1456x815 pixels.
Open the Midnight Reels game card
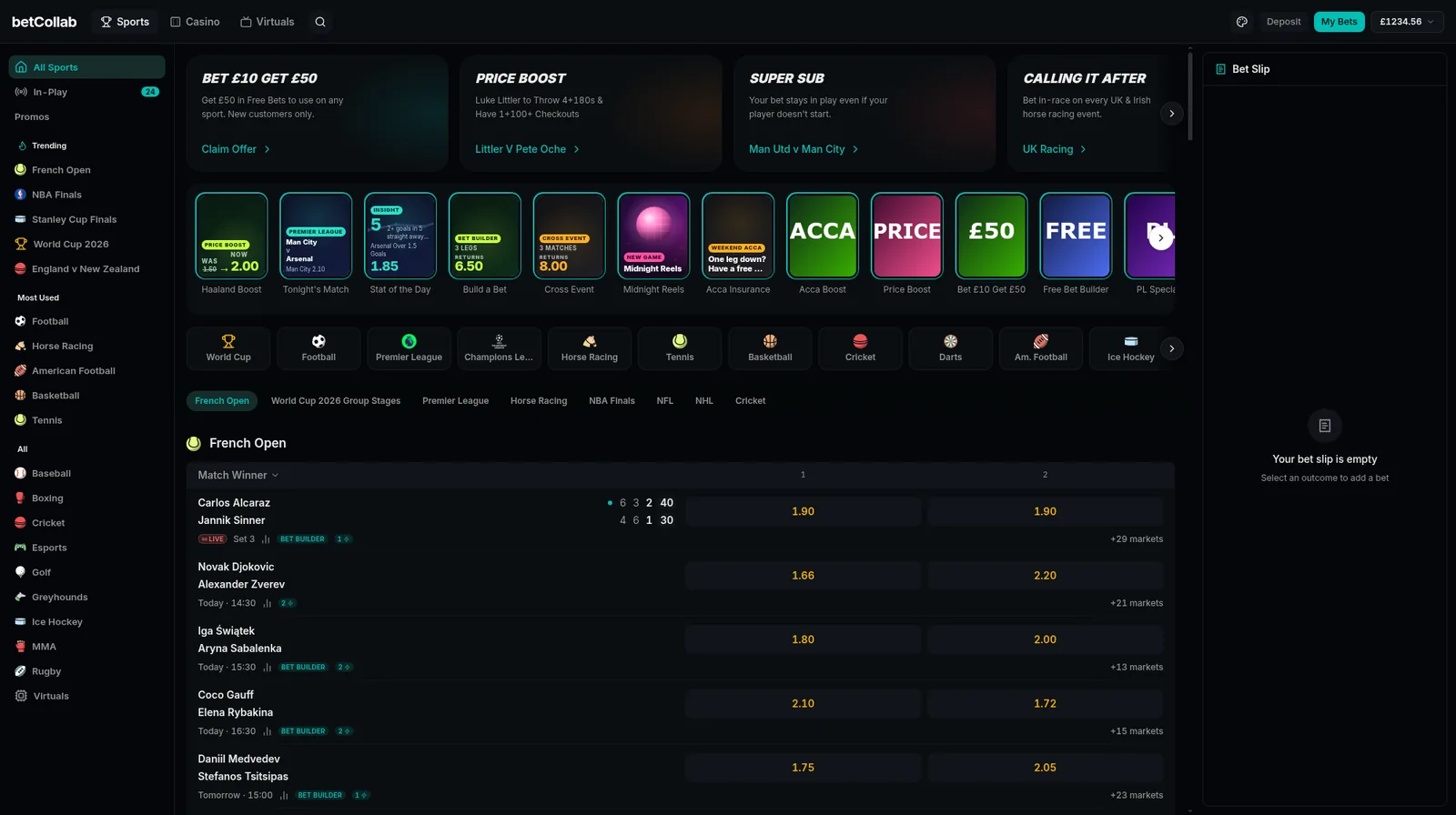pos(653,244)
